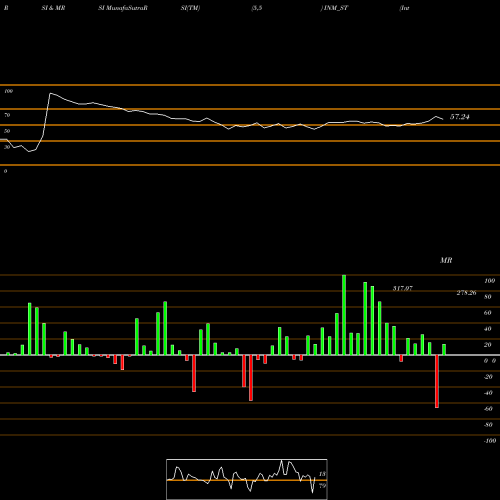Screen dimensions: 500x500
Task: Open the mini overview chart thumbnail
Action: (247, 479)
